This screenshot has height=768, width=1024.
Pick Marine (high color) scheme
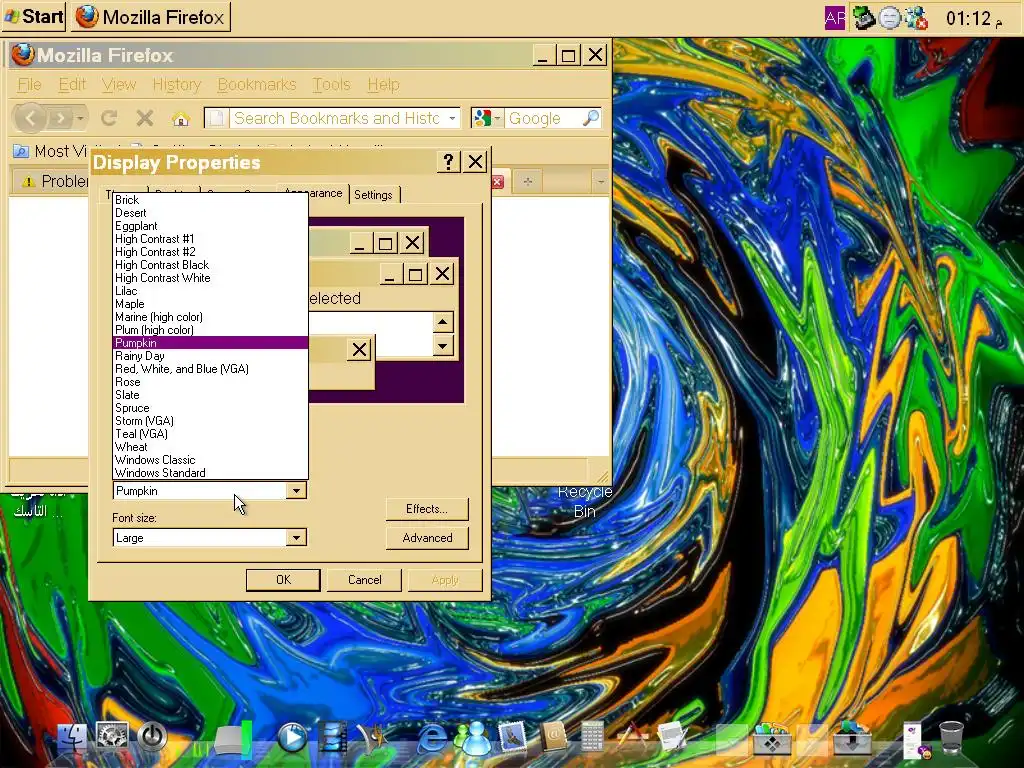click(210, 317)
